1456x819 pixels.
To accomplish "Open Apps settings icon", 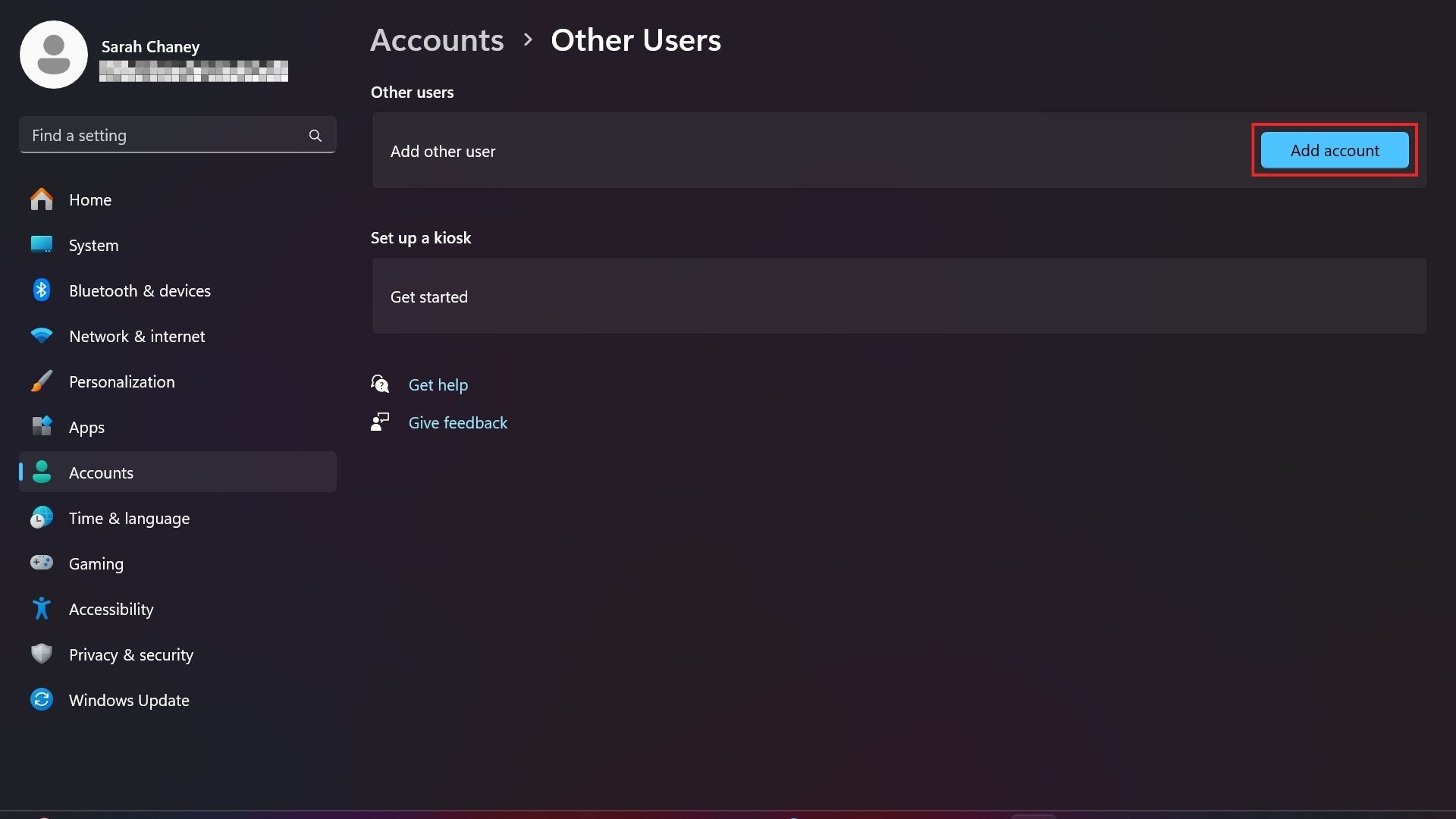I will [x=41, y=426].
